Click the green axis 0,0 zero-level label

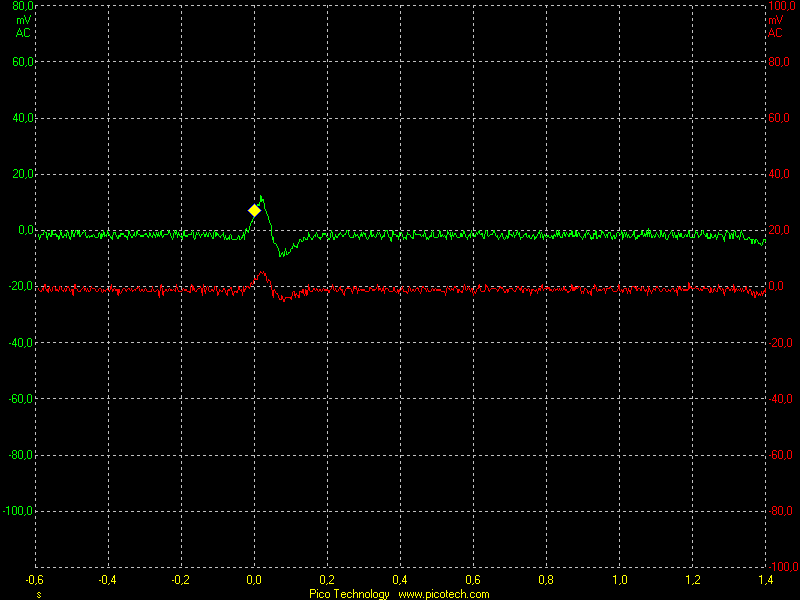pos(23,230)
